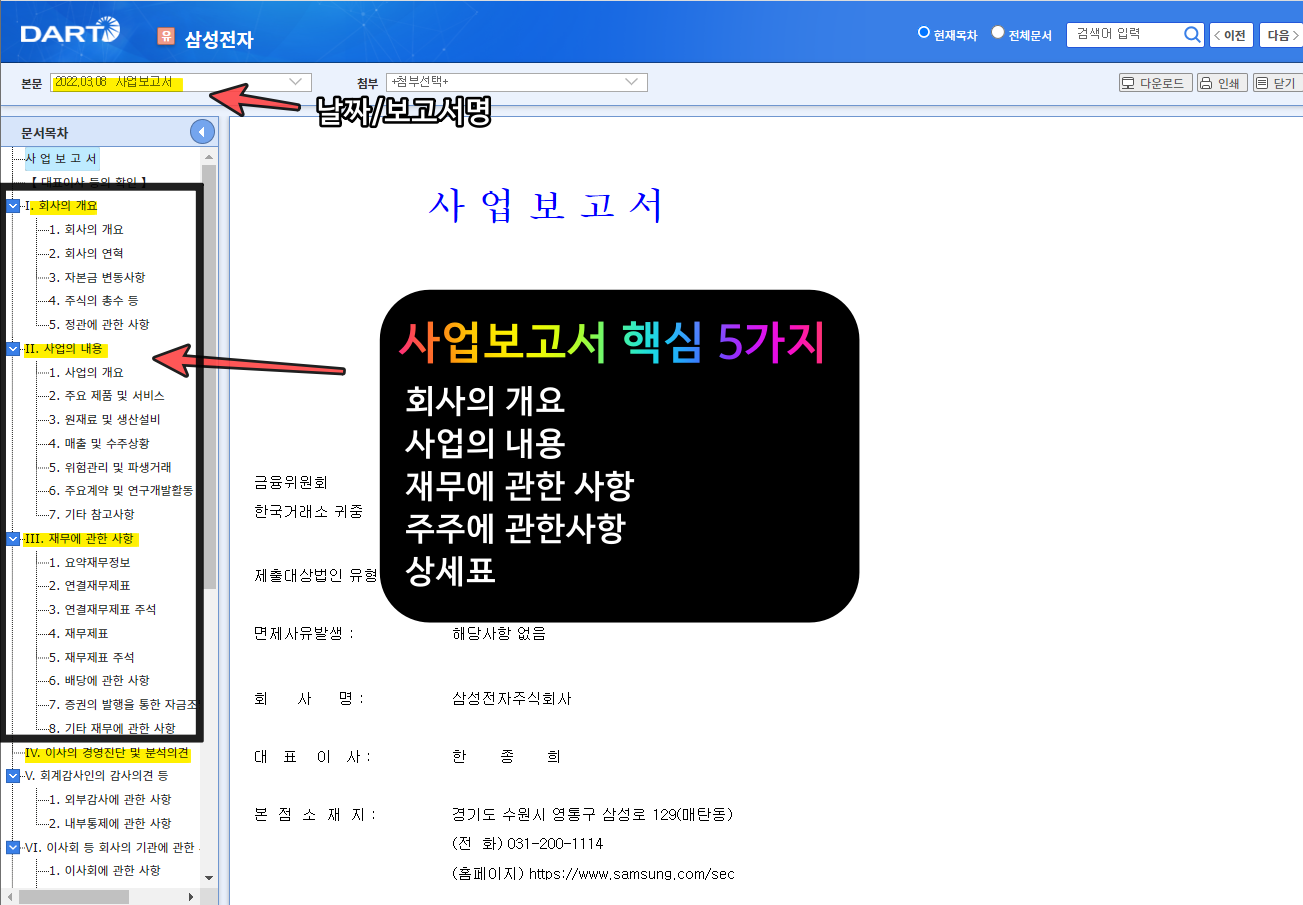Open 2. 연결재무제표
Viewport: 1303px width, 905px height.
tap(90, 586)
